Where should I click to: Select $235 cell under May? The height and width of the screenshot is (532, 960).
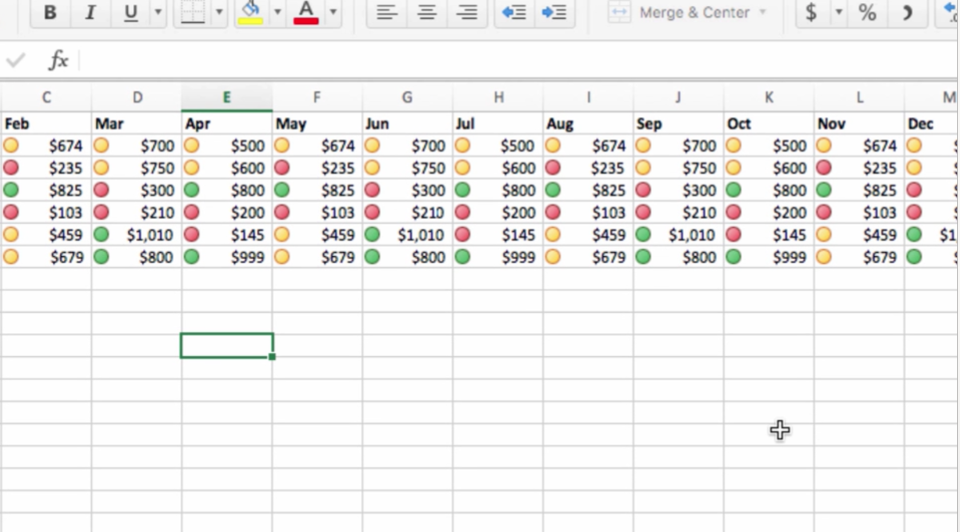pos(317,168)
